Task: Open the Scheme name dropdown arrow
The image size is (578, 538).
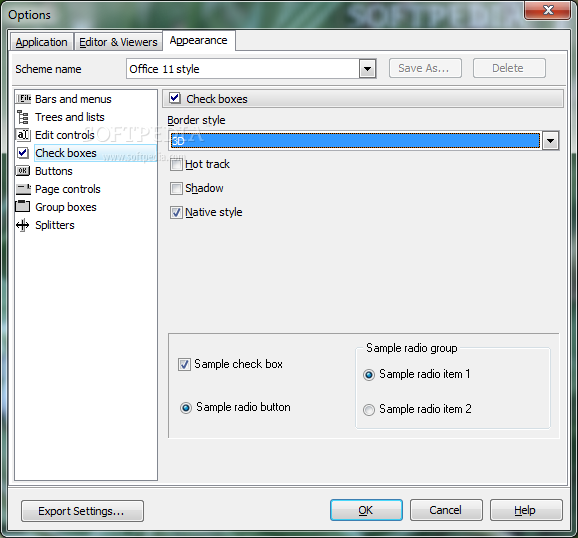Action: (367, 69)
